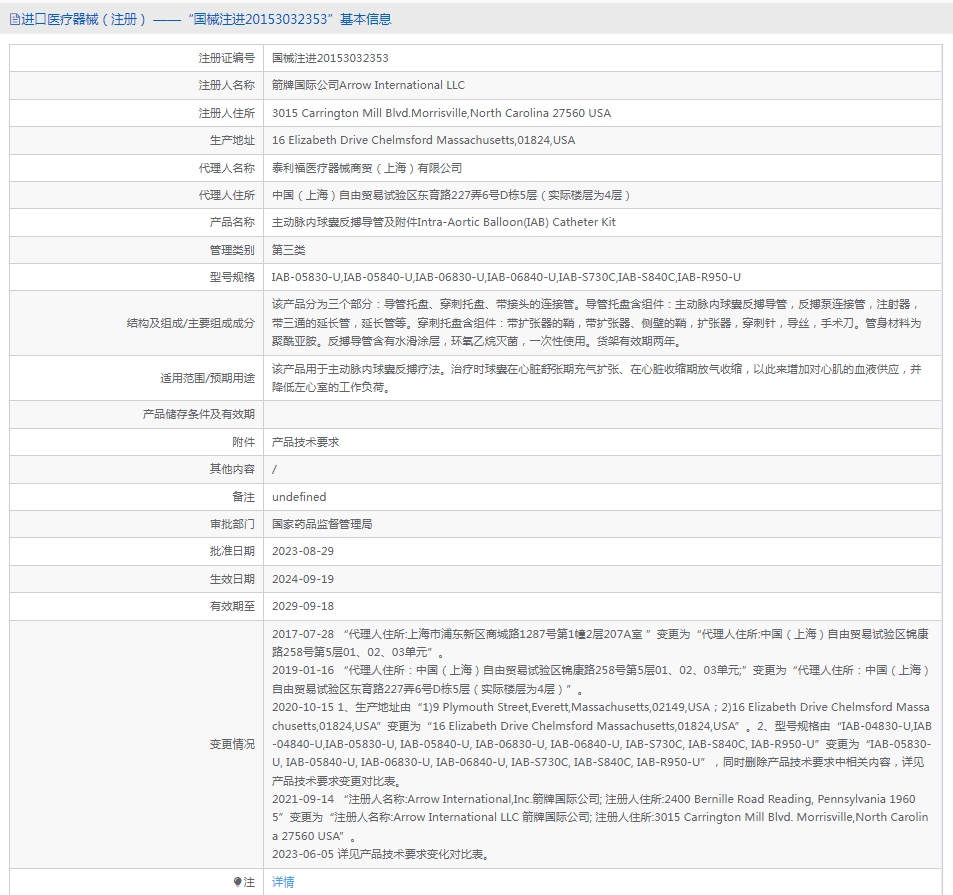The image size is (953, 895).
Task: Select agent address 东育路227弄6号D栋5层
Action: click(x=452, y=195)
